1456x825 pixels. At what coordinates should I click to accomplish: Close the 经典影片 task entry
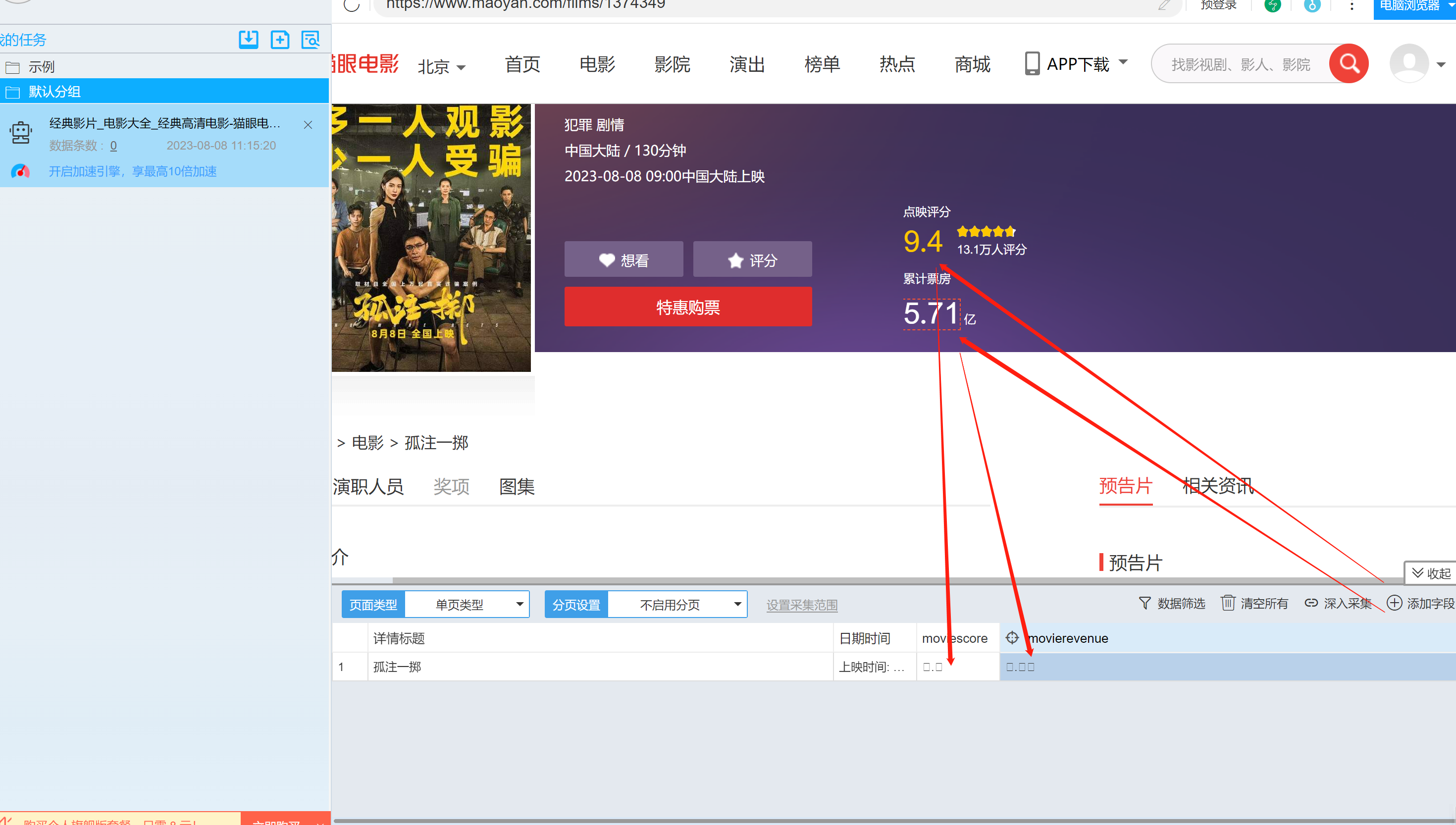pos(308,125)
